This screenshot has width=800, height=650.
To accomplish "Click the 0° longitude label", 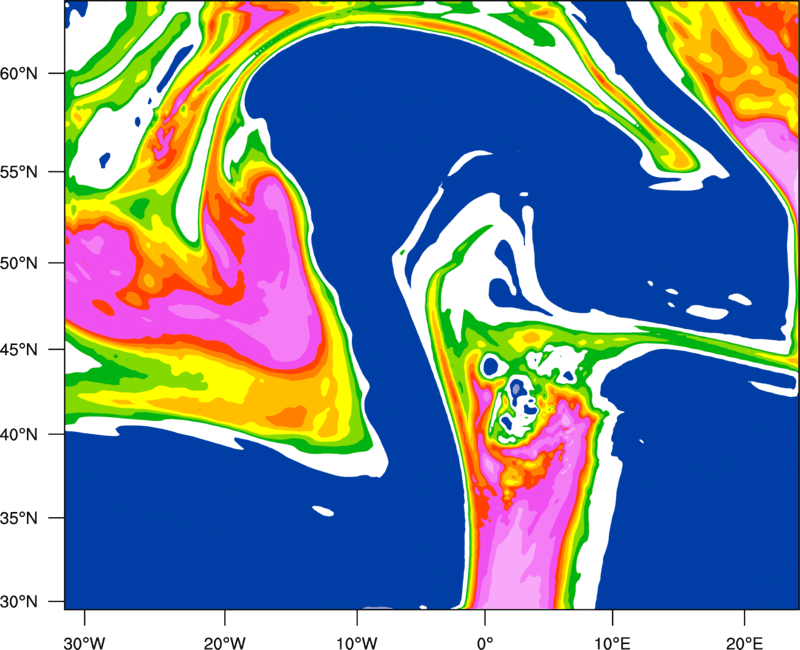I will tap(485, 643).
